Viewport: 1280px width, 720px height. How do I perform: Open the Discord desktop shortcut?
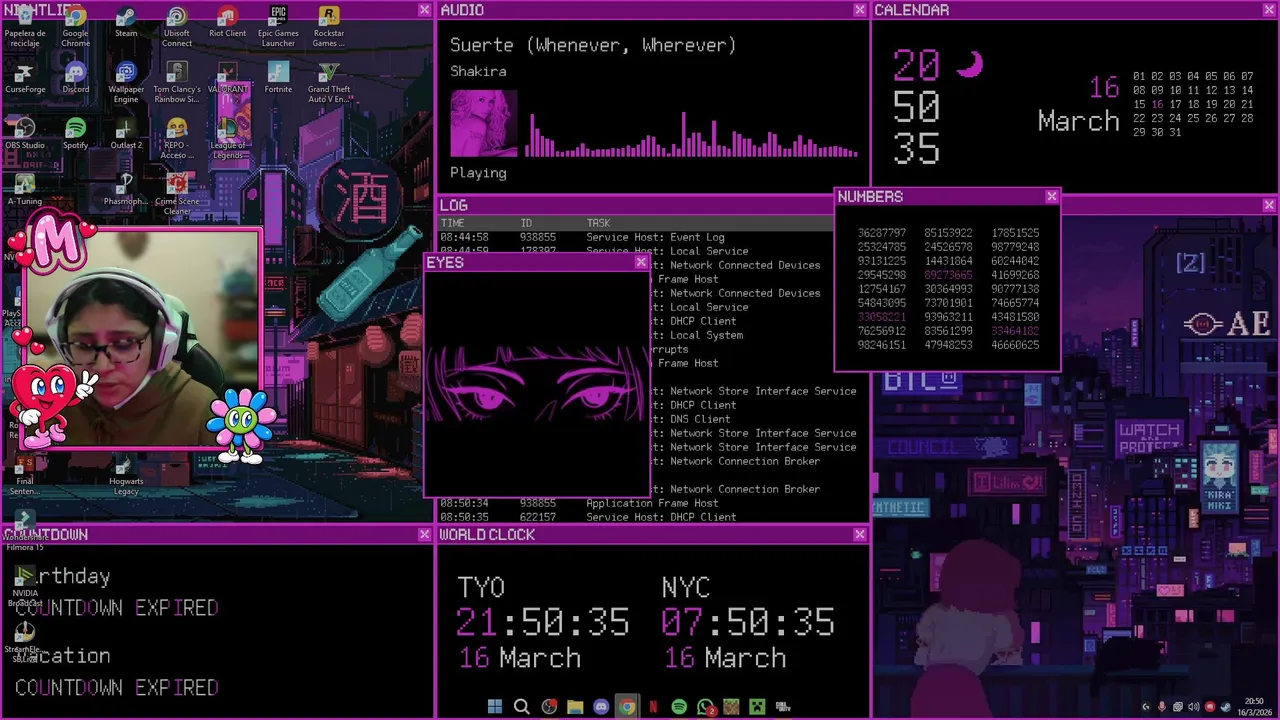tap(75, 79)
